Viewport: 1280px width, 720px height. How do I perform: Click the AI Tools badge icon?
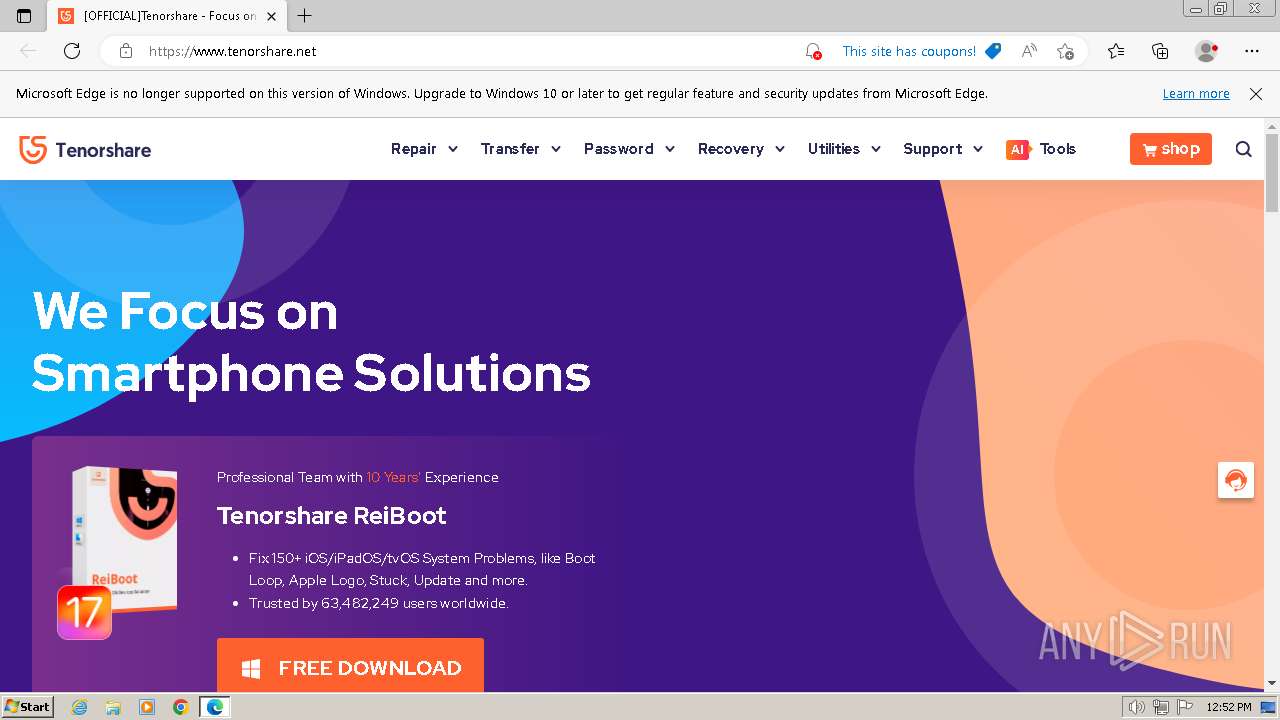1018,149
